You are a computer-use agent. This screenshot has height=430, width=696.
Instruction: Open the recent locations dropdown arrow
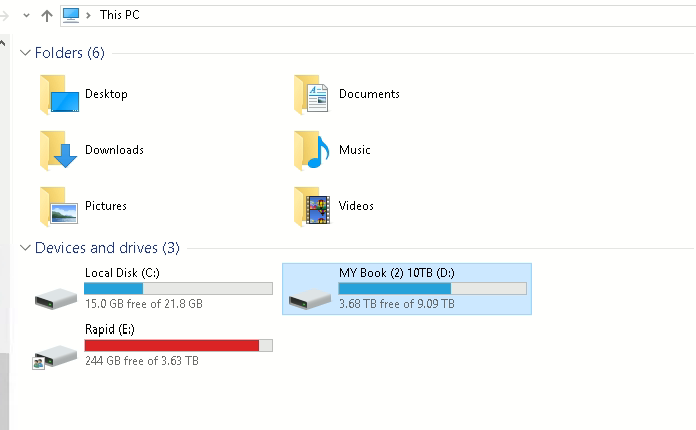(x=26, y=16)
